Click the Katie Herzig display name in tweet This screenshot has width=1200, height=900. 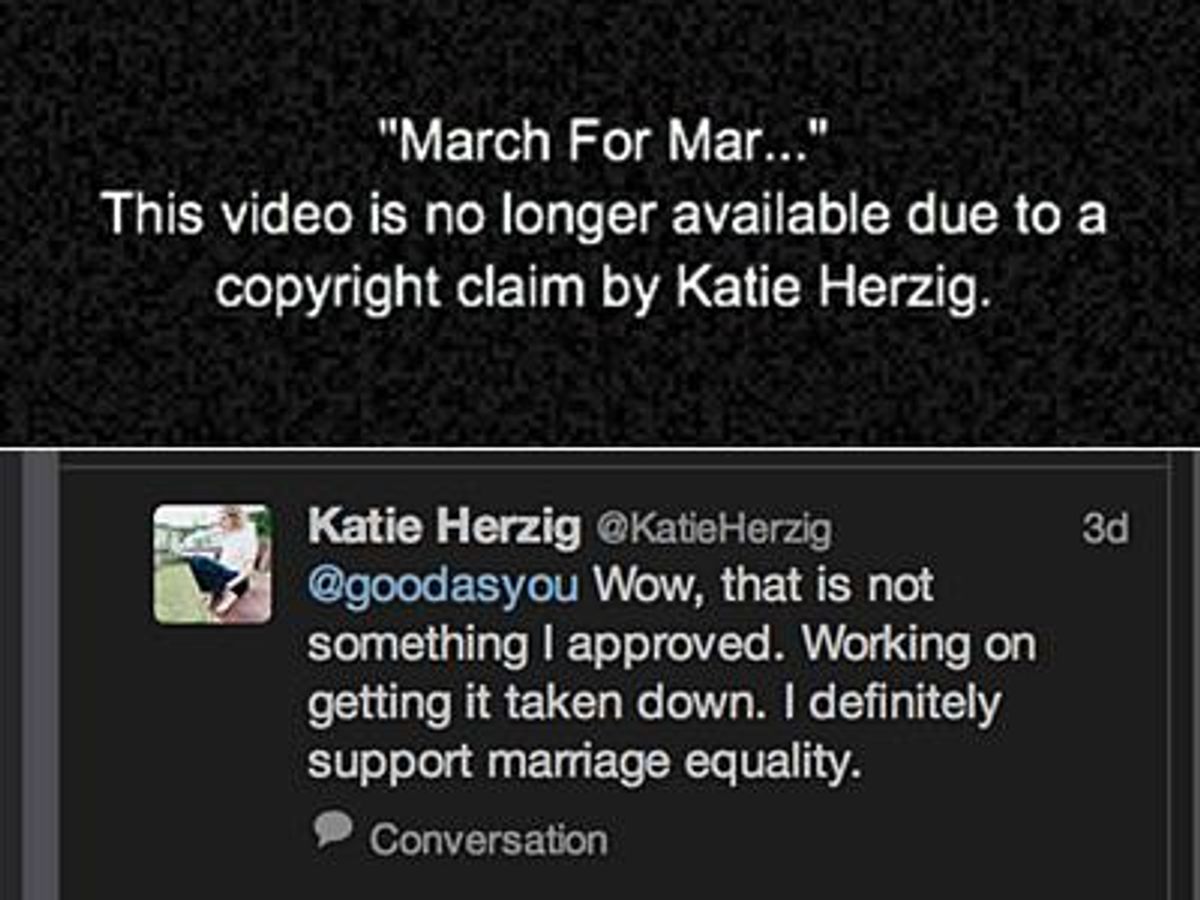[444, 527]
